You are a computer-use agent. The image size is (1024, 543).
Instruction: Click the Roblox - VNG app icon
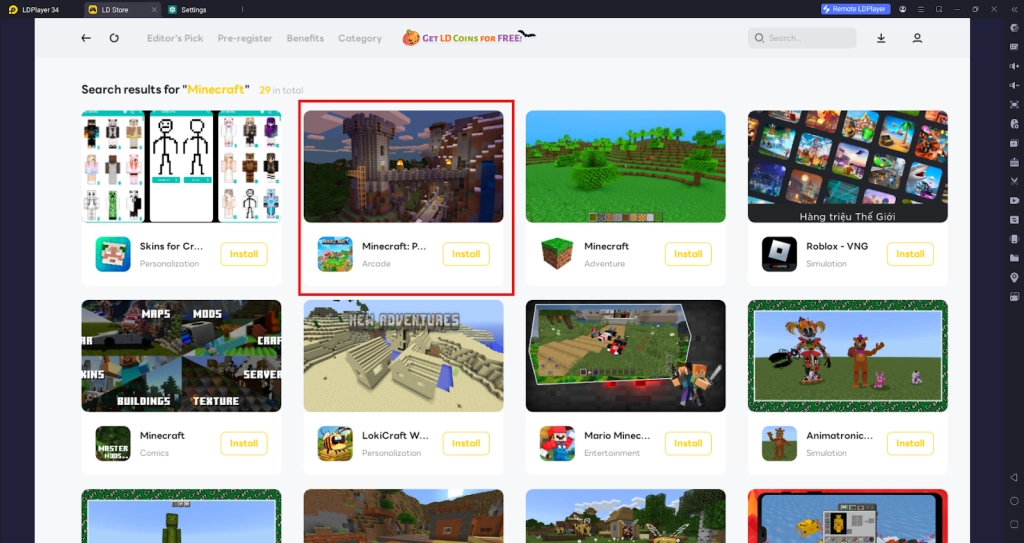[x=779, y=254]
